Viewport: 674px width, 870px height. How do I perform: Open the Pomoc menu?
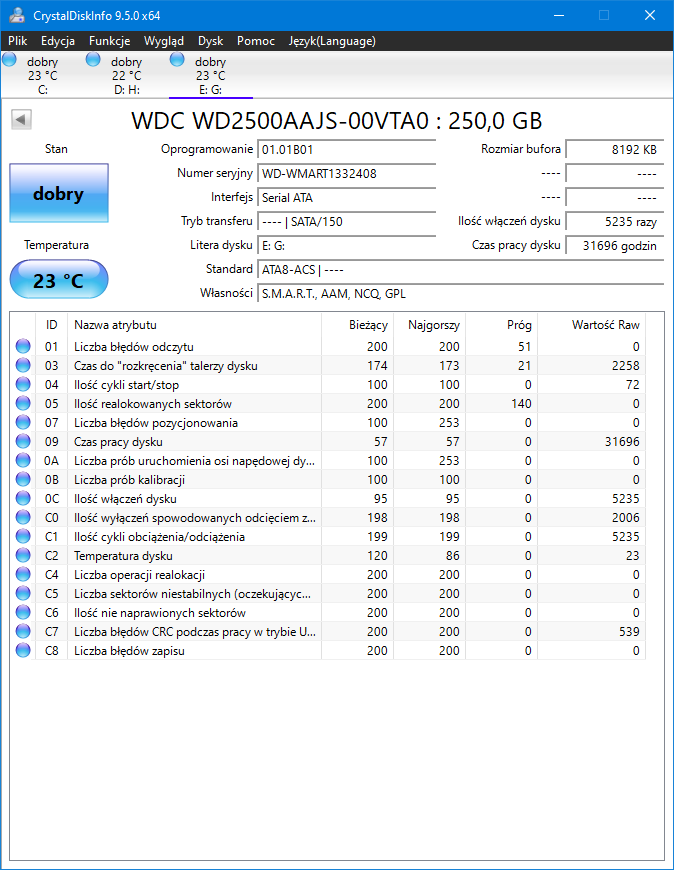(256, 41)
